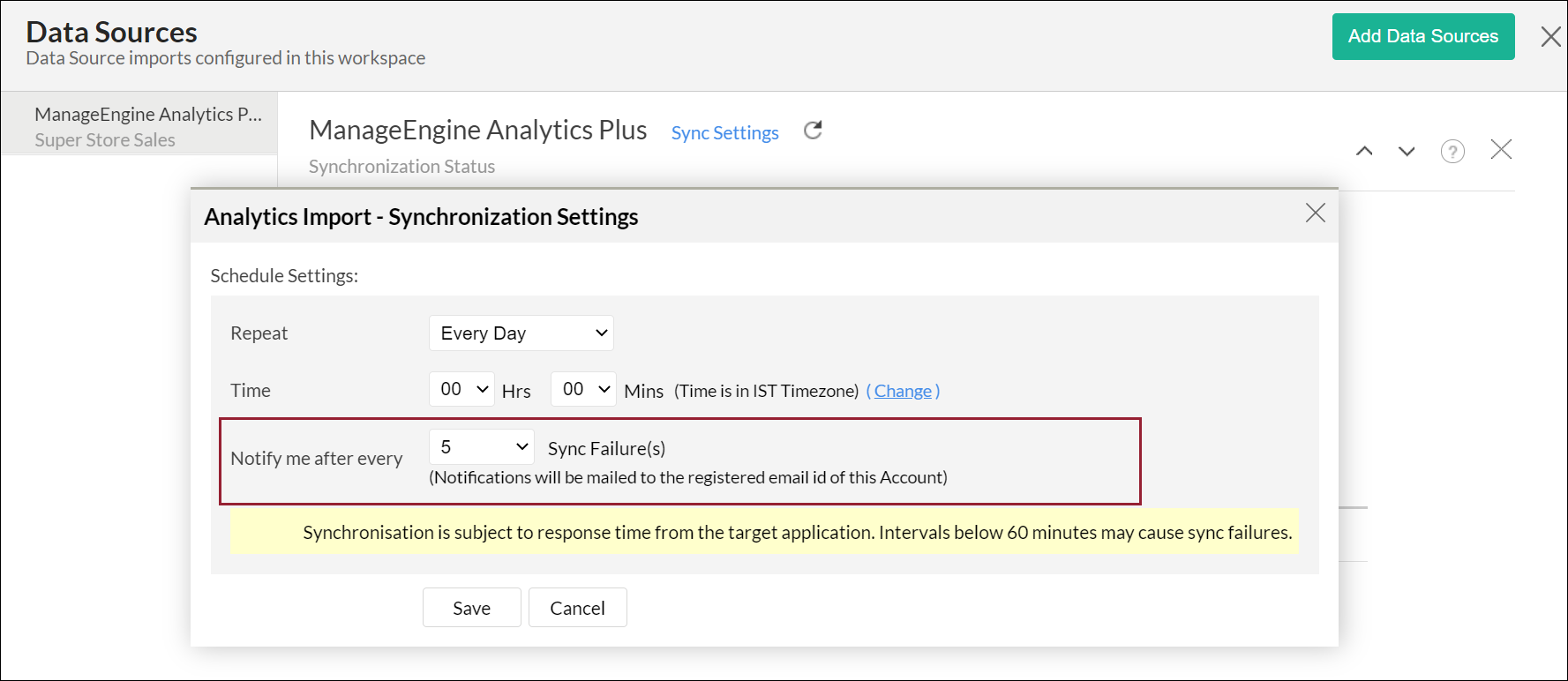Click the refresh icon beside Sync Settings
Viewport: 1568px width, 681px height.
pos(813,131)
